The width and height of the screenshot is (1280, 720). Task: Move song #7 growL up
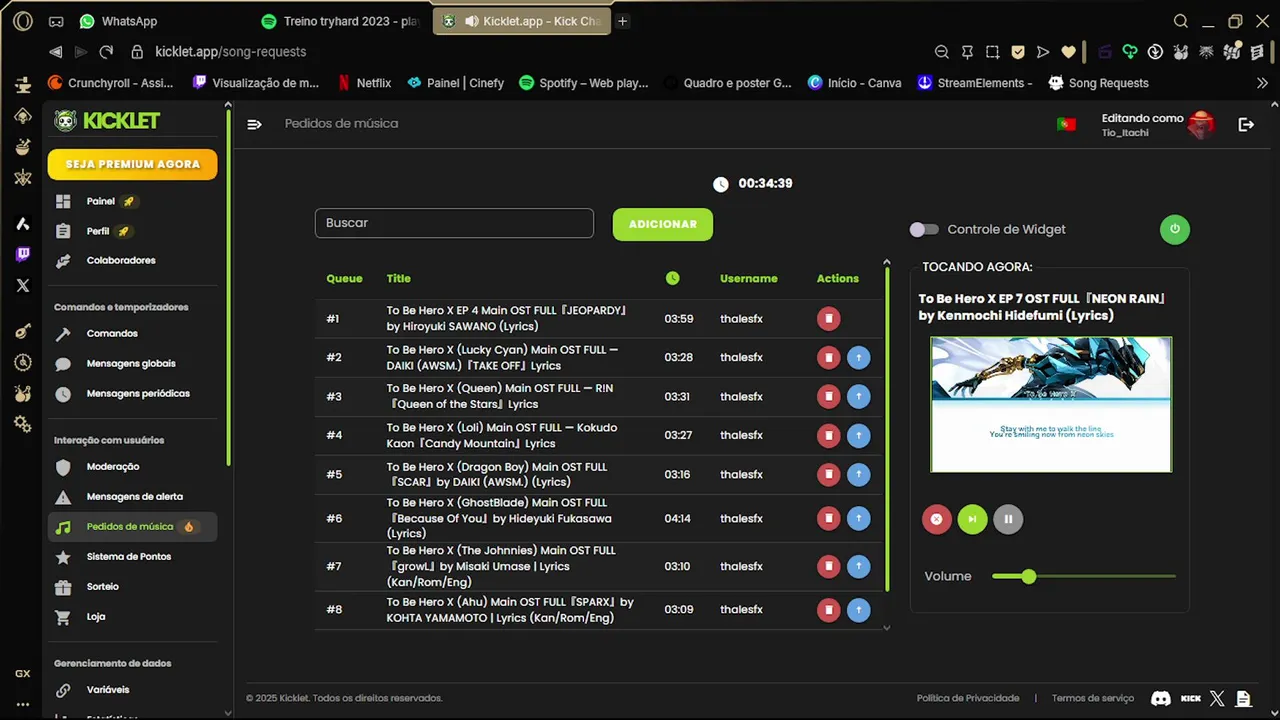858,567
